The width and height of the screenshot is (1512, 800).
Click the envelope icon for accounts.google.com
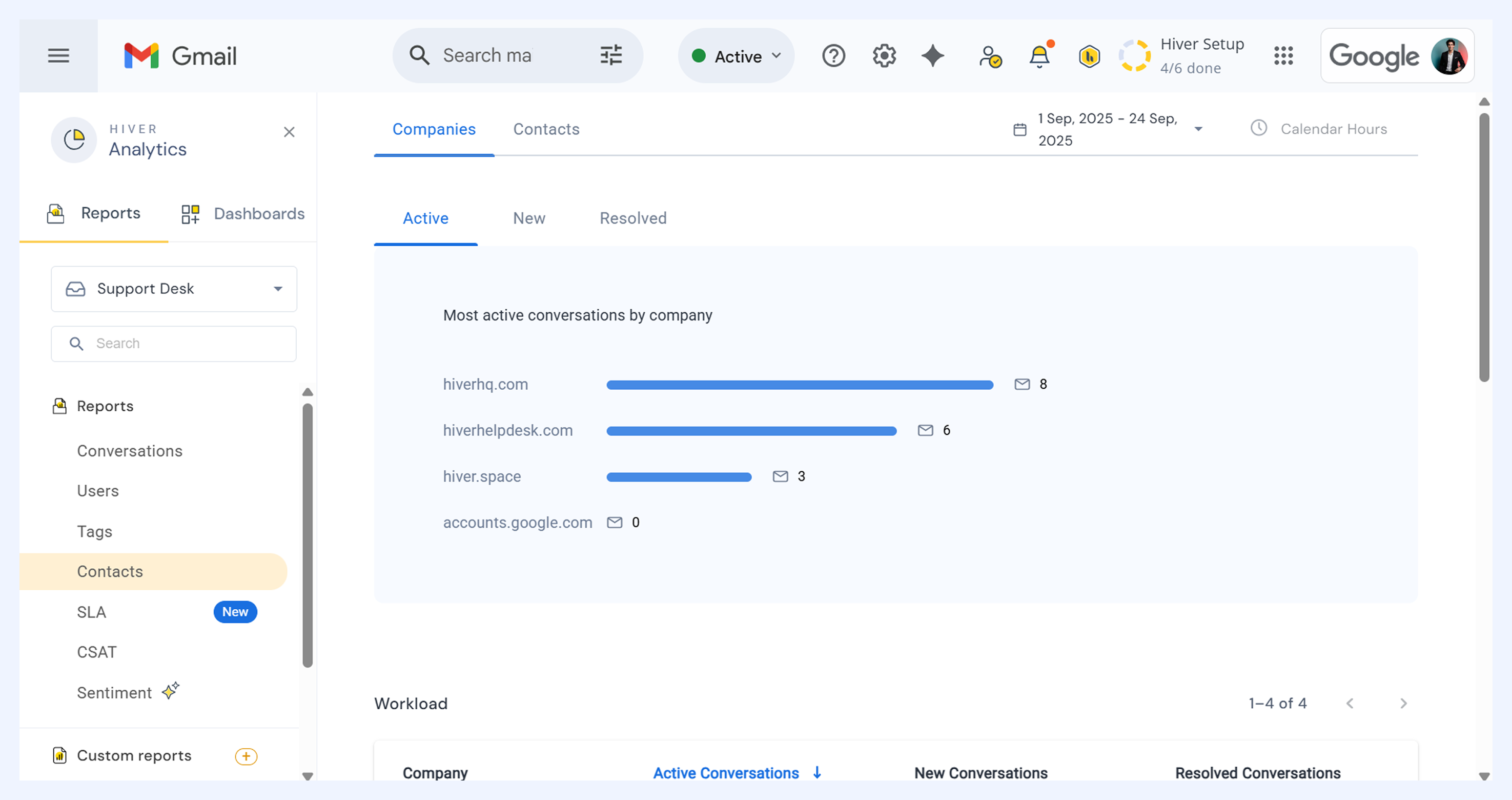point(614,522)
